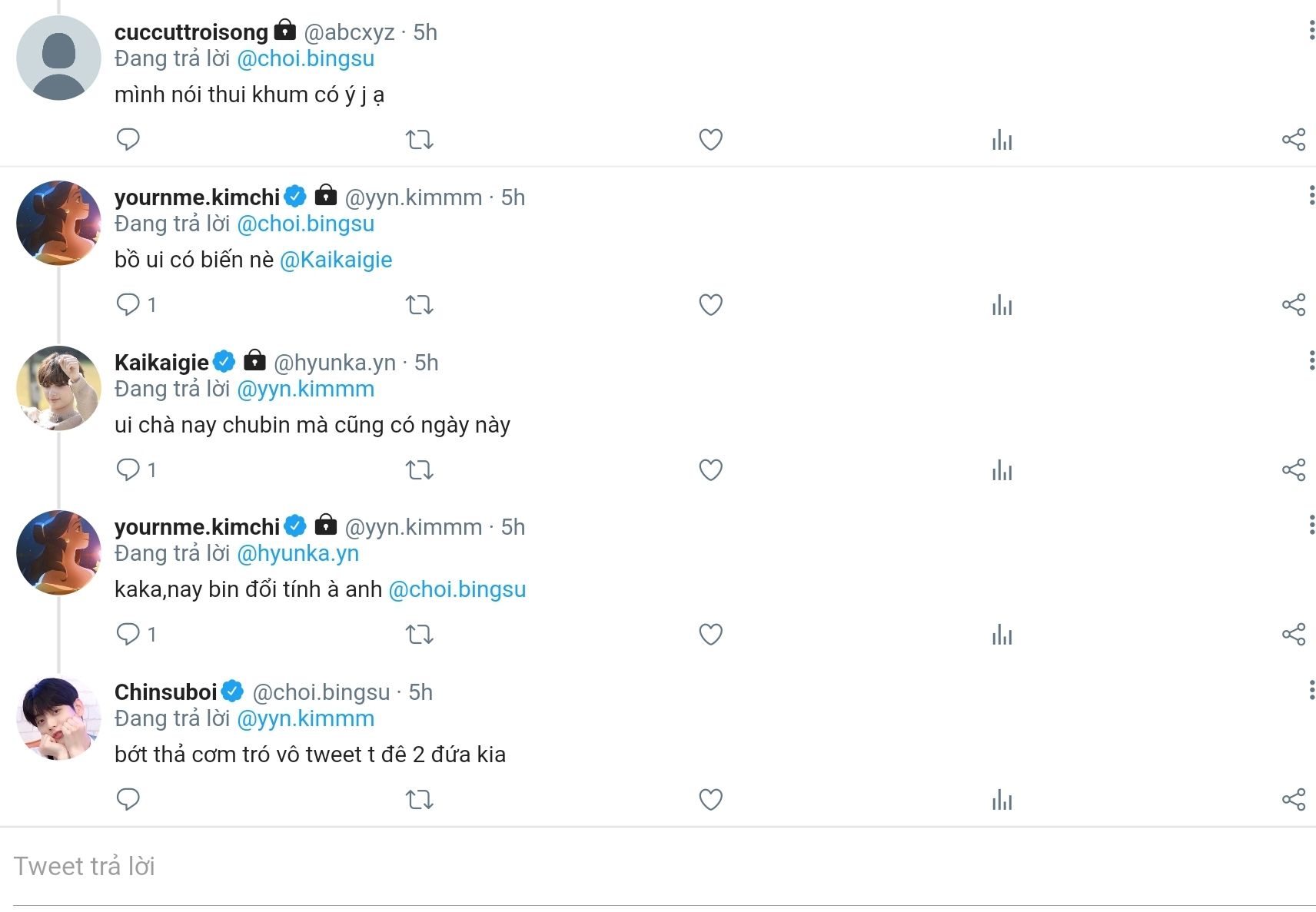Open replies on Kaikaigie's tweet
Screen dimensions: 1316x912
click(136, 469)
